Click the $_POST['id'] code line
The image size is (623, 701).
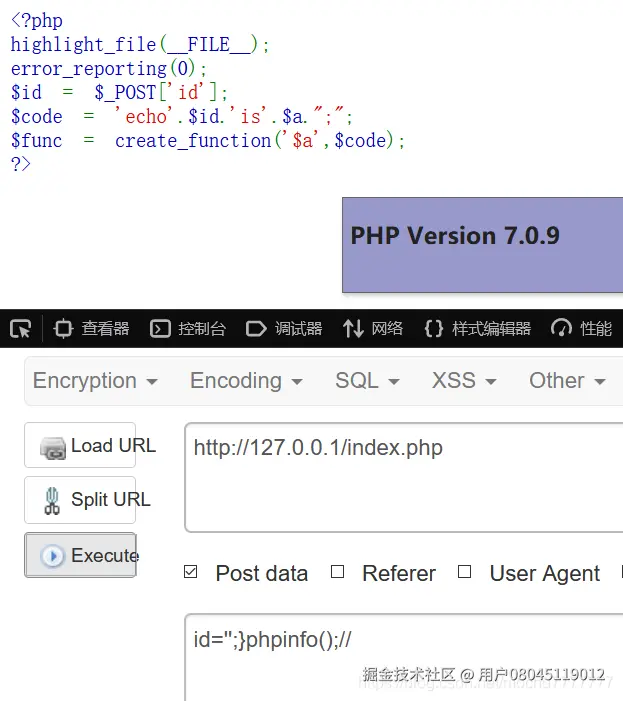[x=119, y=93]
